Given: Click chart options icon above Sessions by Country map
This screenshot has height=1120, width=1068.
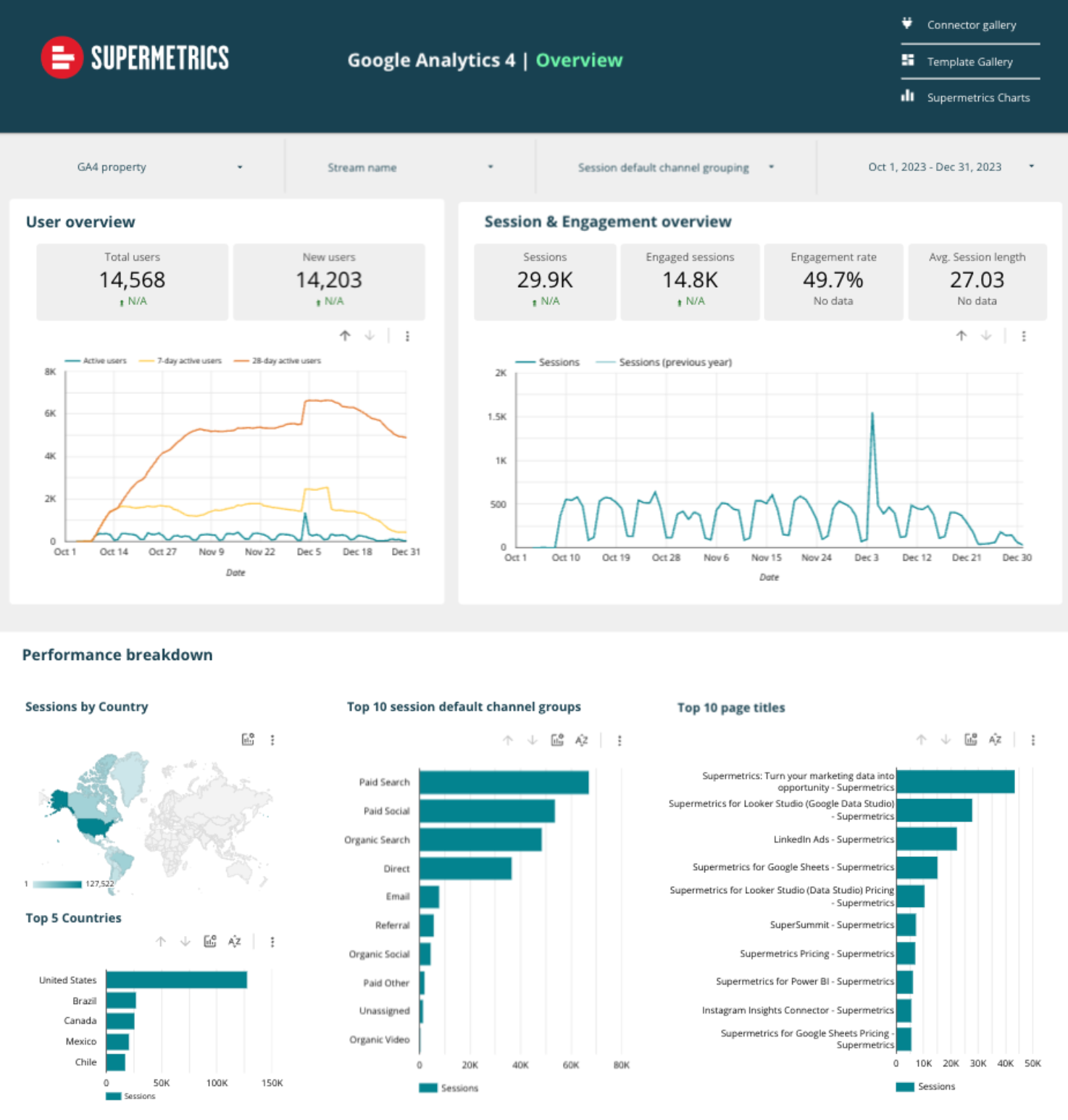Looking at the screenshot, I should pos(248,740).
